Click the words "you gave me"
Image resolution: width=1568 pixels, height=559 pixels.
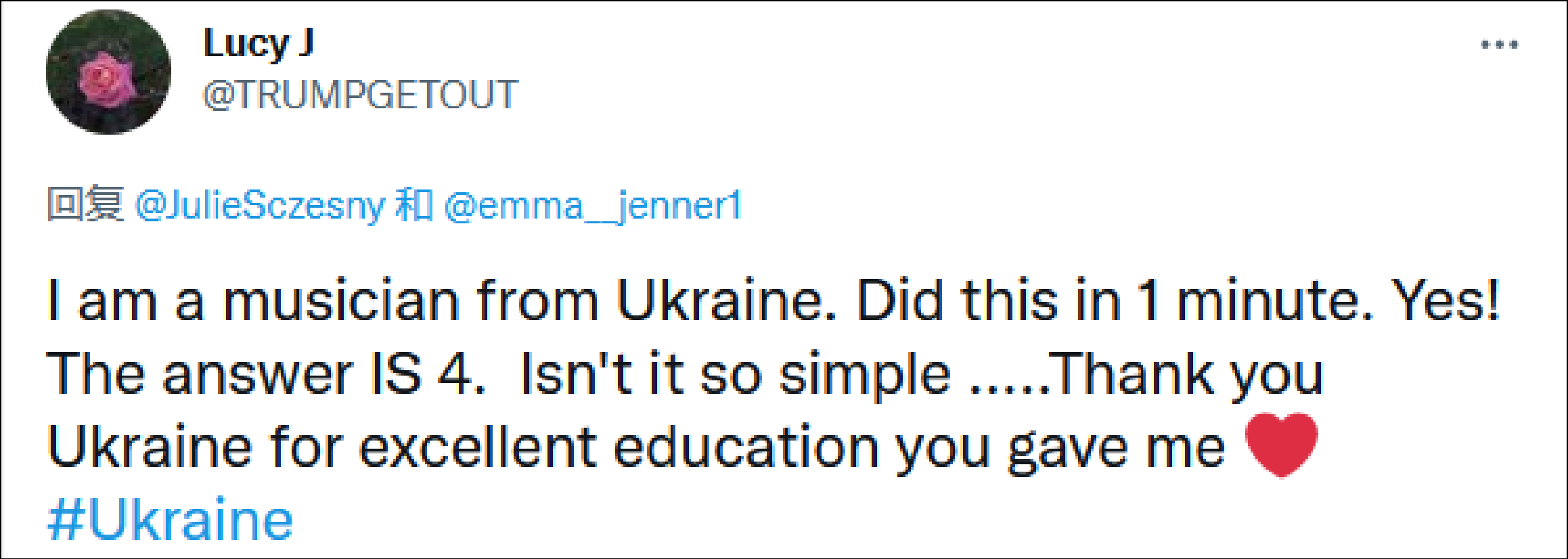pos(1060,447)
